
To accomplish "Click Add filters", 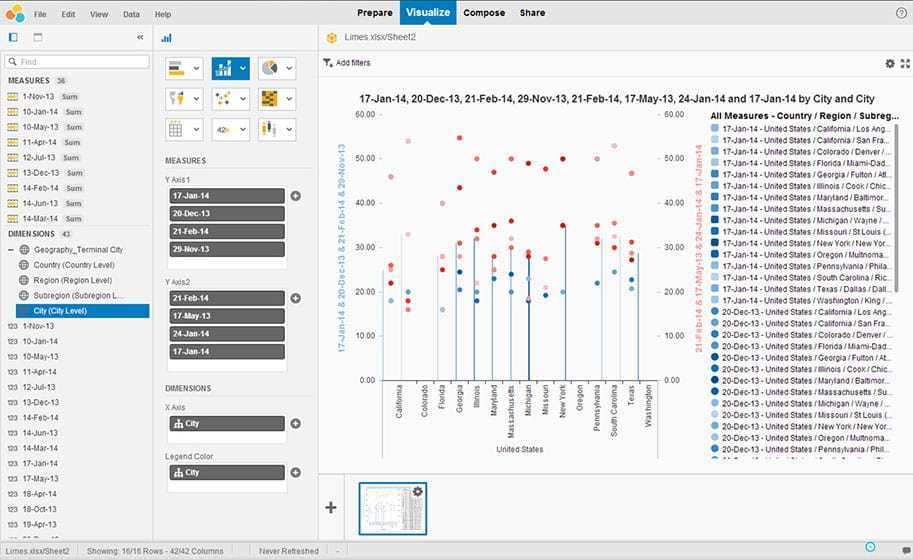I will click(347, 63).
